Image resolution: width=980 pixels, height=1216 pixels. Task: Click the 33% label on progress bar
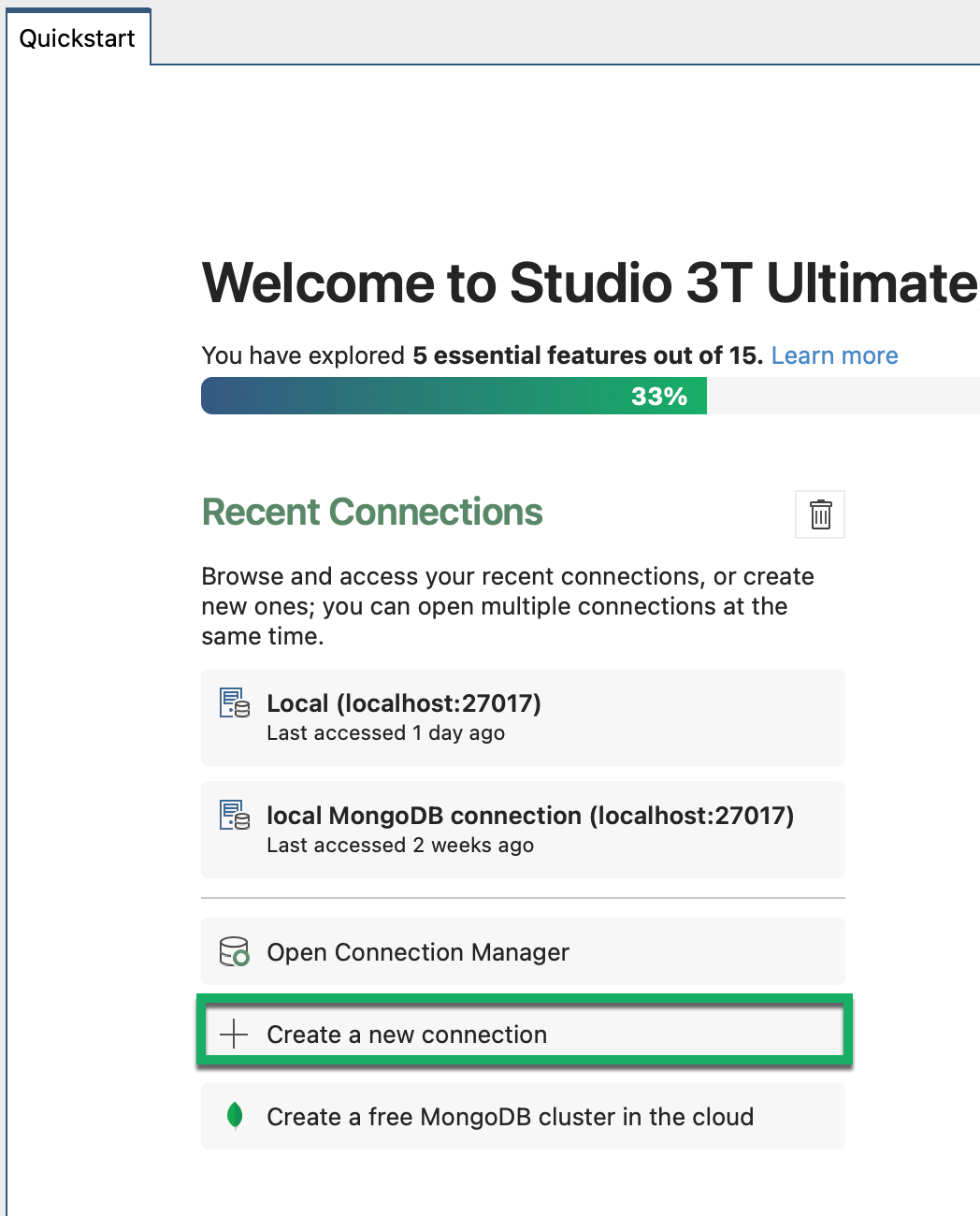[659, 397]
